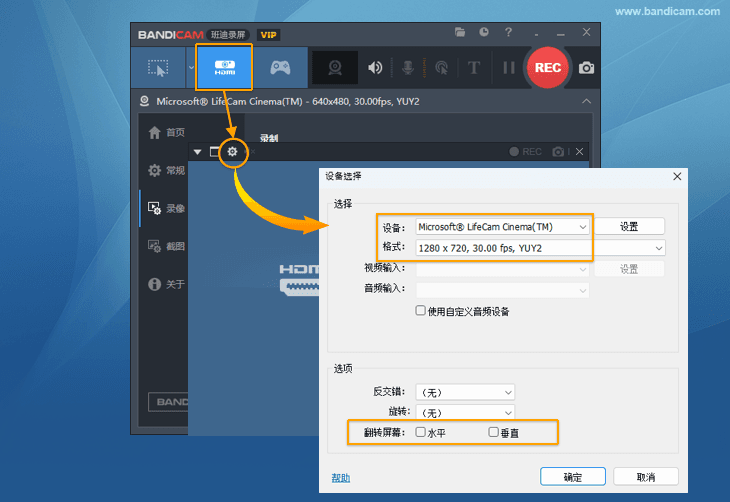The height and width of the screenshot is (502, 730).
Task: Click the pause recording icon
Action: [x=509, y=68]
